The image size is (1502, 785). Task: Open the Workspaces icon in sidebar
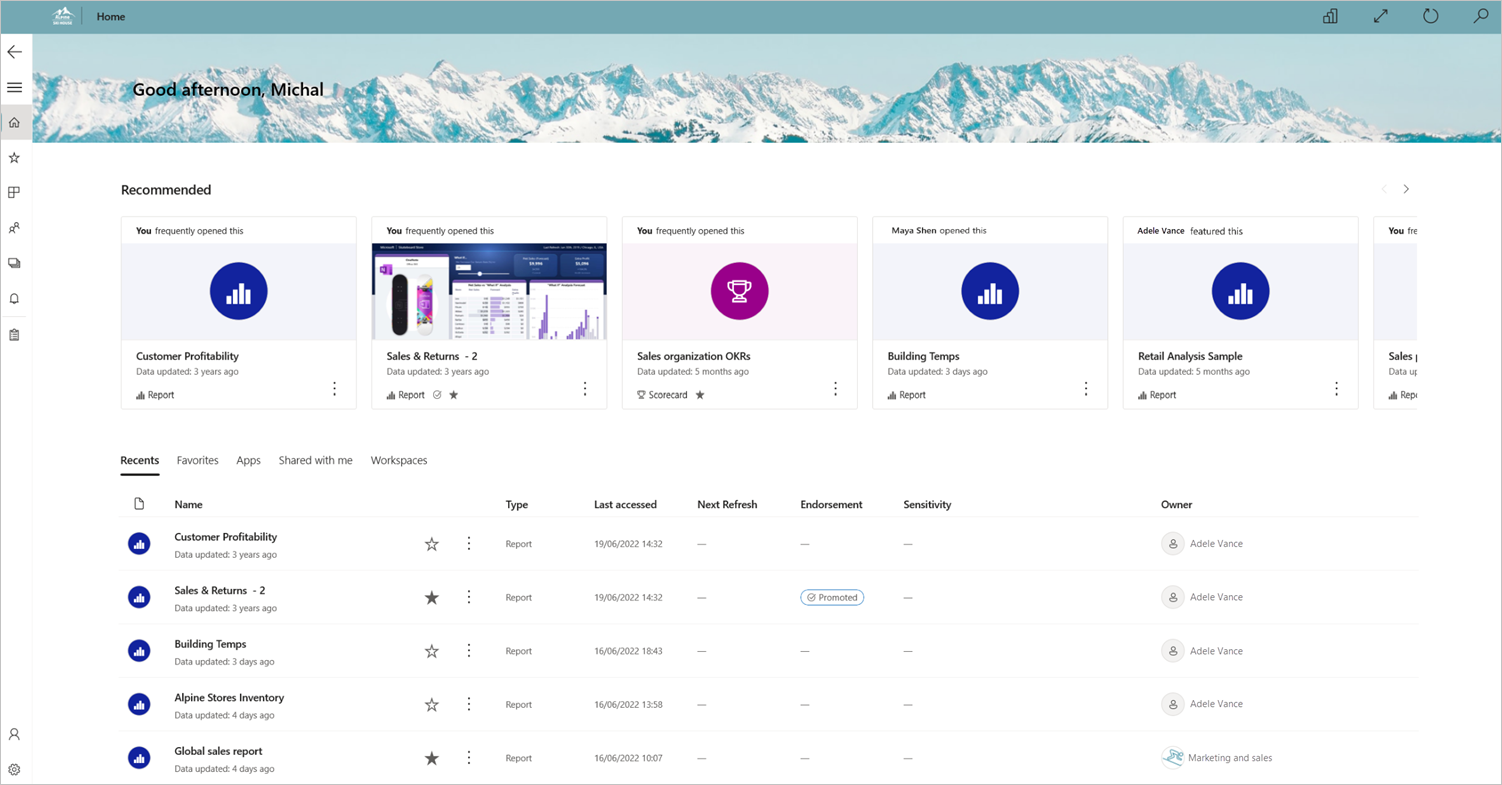14,263
